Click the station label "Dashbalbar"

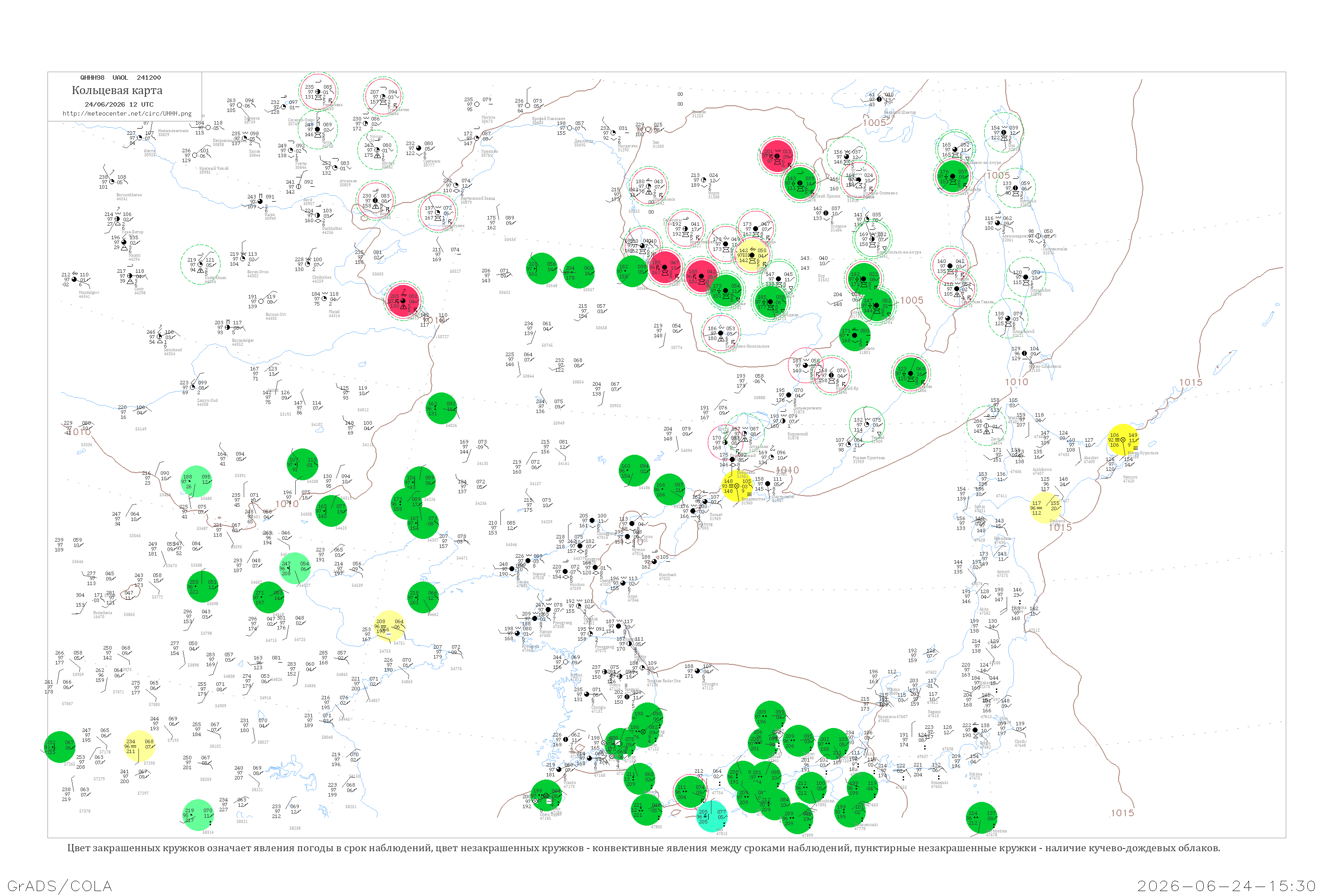pyautogui.click(x=332, y=228)
